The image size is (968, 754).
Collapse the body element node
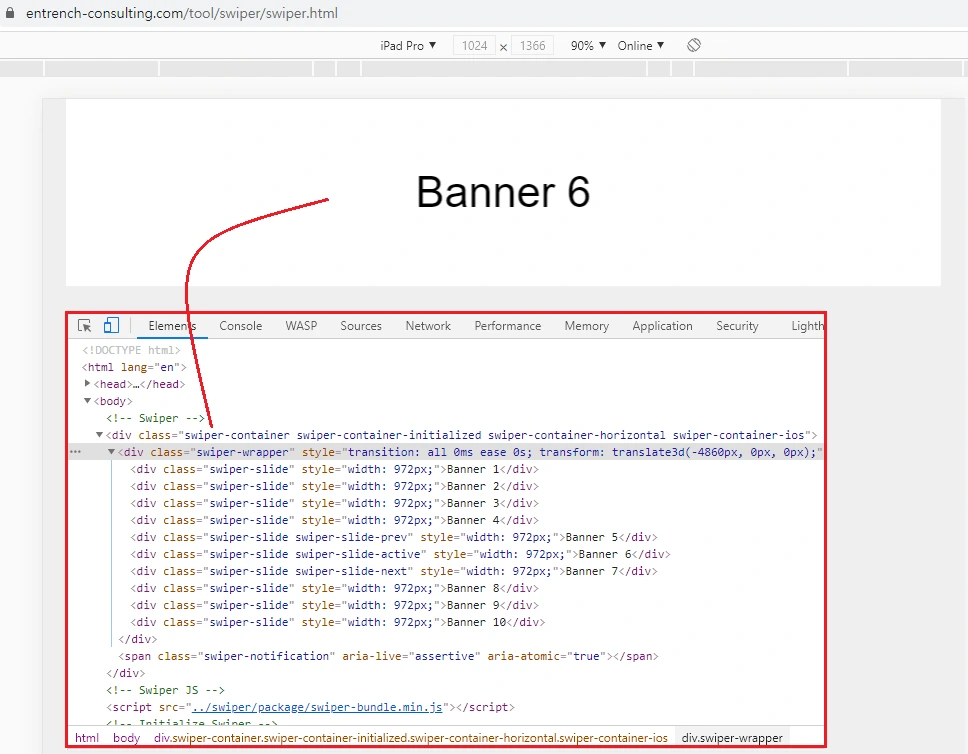(x=87, y=401)
